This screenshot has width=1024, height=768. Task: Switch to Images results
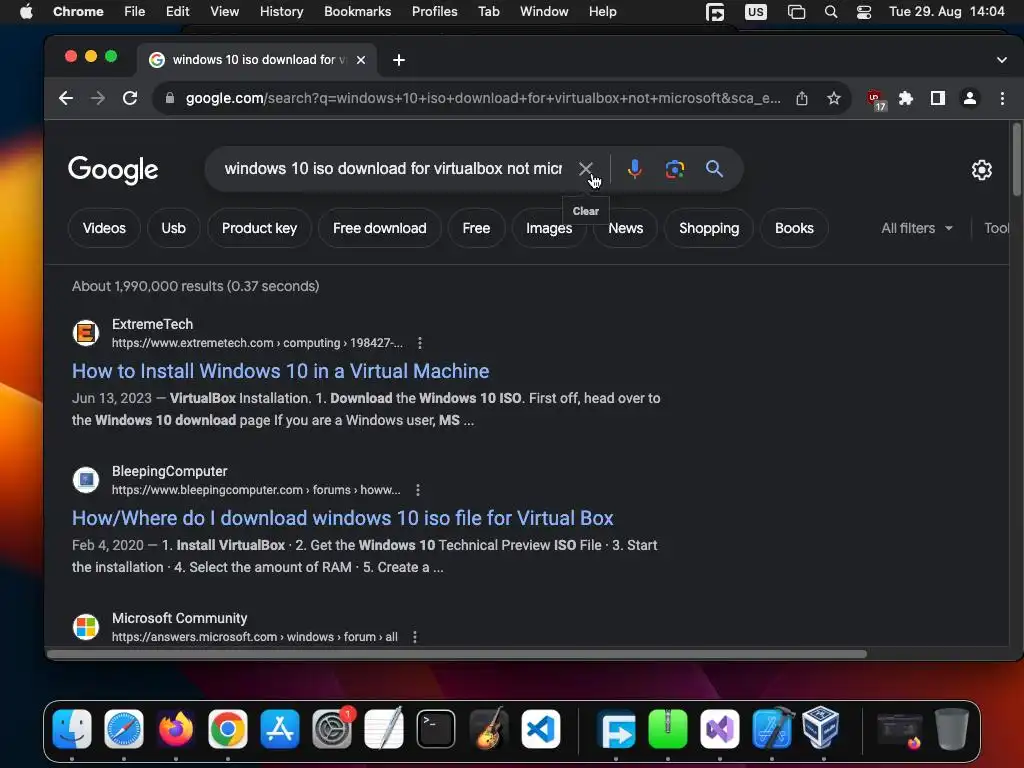click(549, 228)
